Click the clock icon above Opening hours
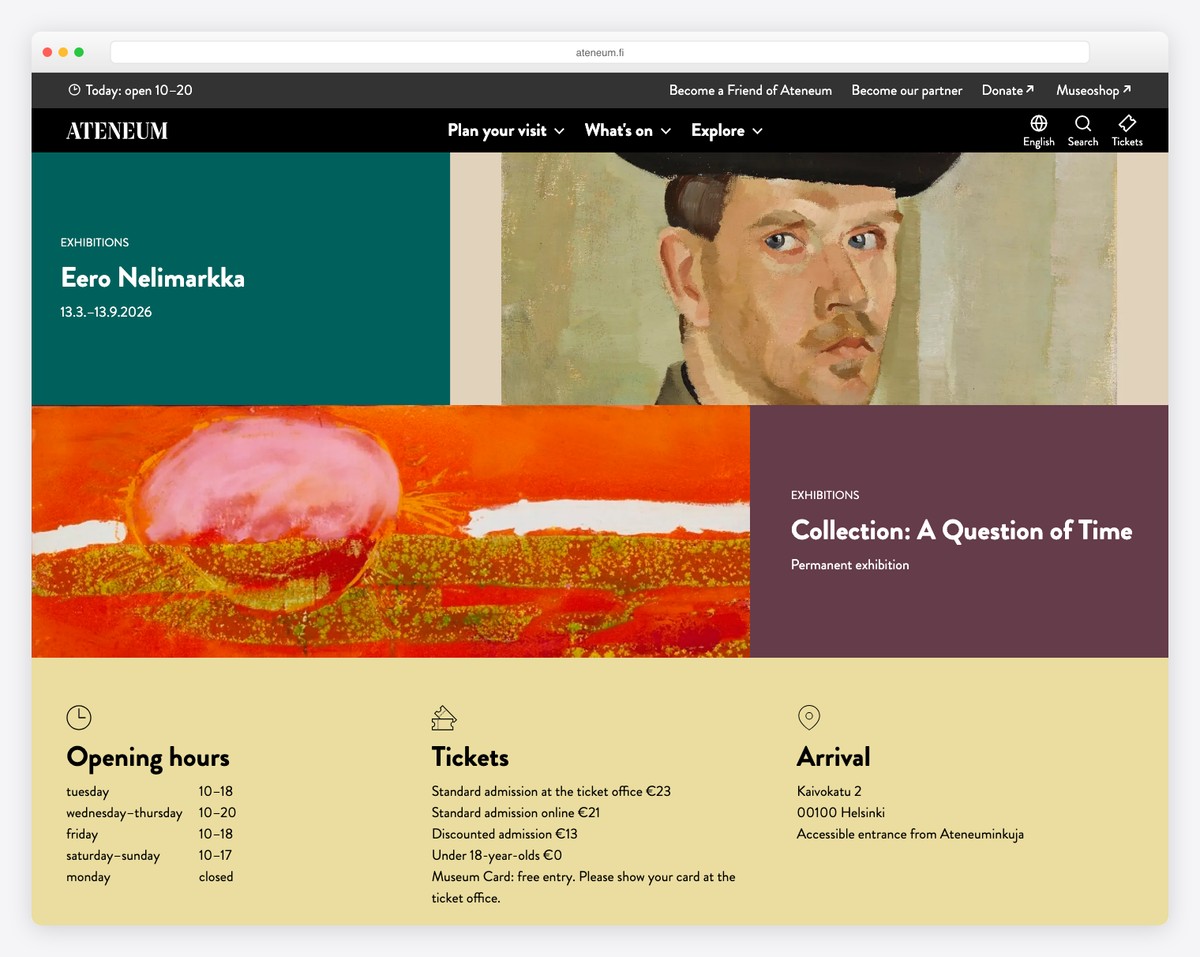Viewport: 1200px width, 957px height. click(79, 717)
